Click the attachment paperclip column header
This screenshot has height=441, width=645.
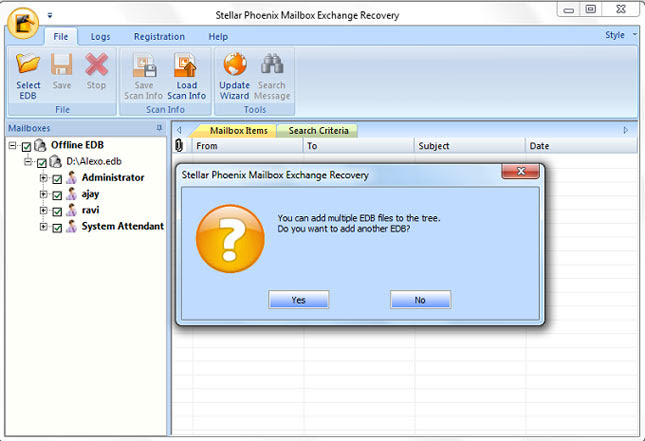(x=179, y=146)
